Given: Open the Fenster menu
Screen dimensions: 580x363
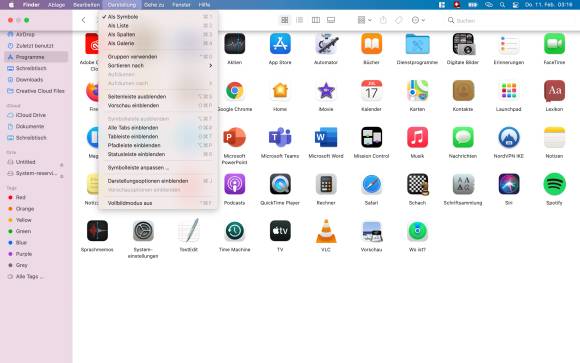Looking at the screenshot, I should 181,5.
